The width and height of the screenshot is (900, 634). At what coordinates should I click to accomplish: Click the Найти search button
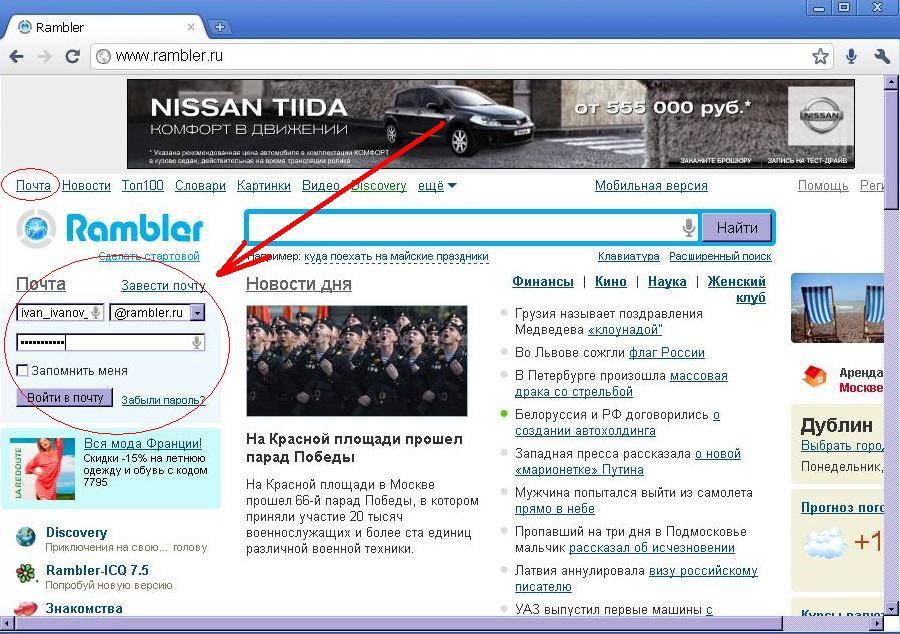(x=737, y=228)
